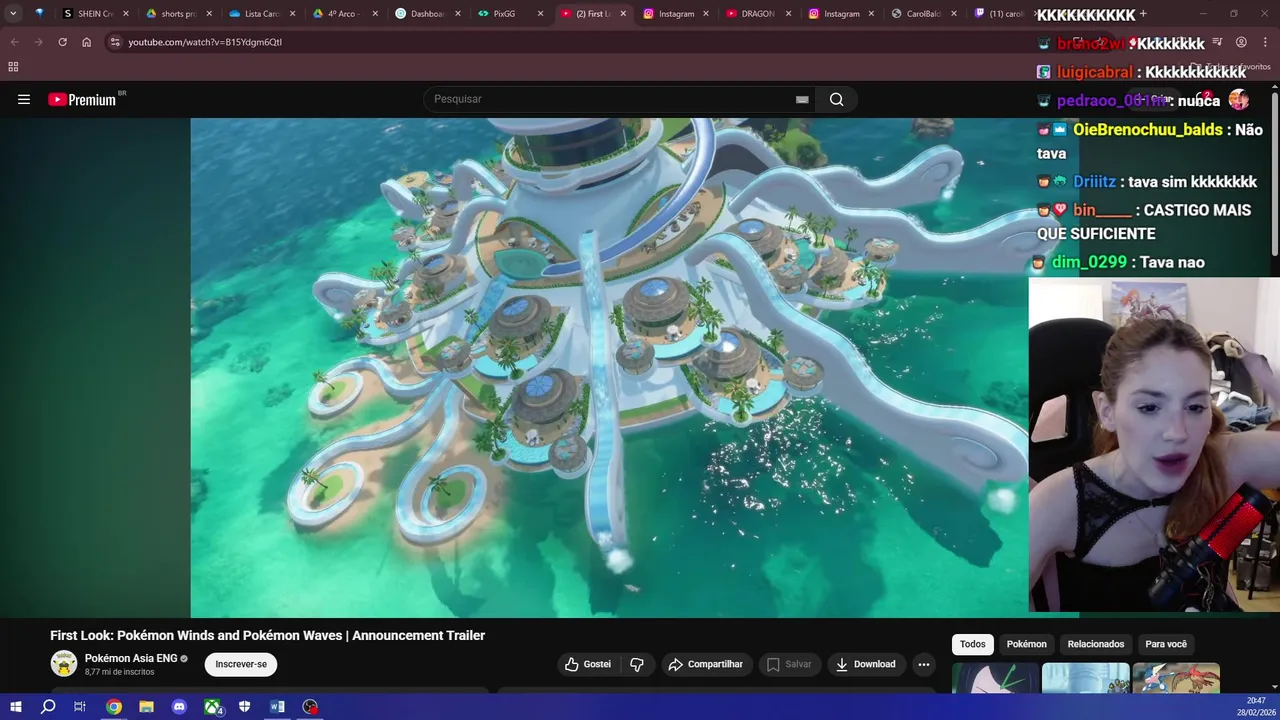
Task: Save video with the Salvar button
Action: coord(789,664)
